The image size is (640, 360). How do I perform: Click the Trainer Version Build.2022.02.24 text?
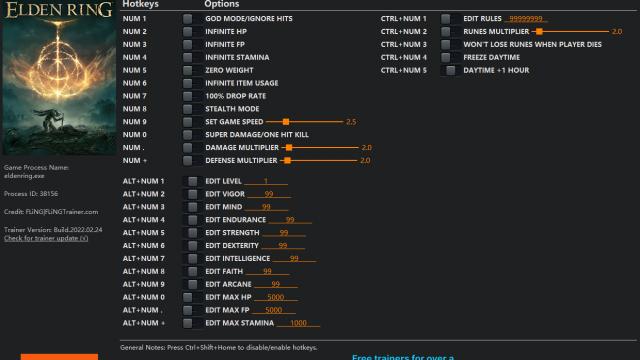click(x=53, y=229)
